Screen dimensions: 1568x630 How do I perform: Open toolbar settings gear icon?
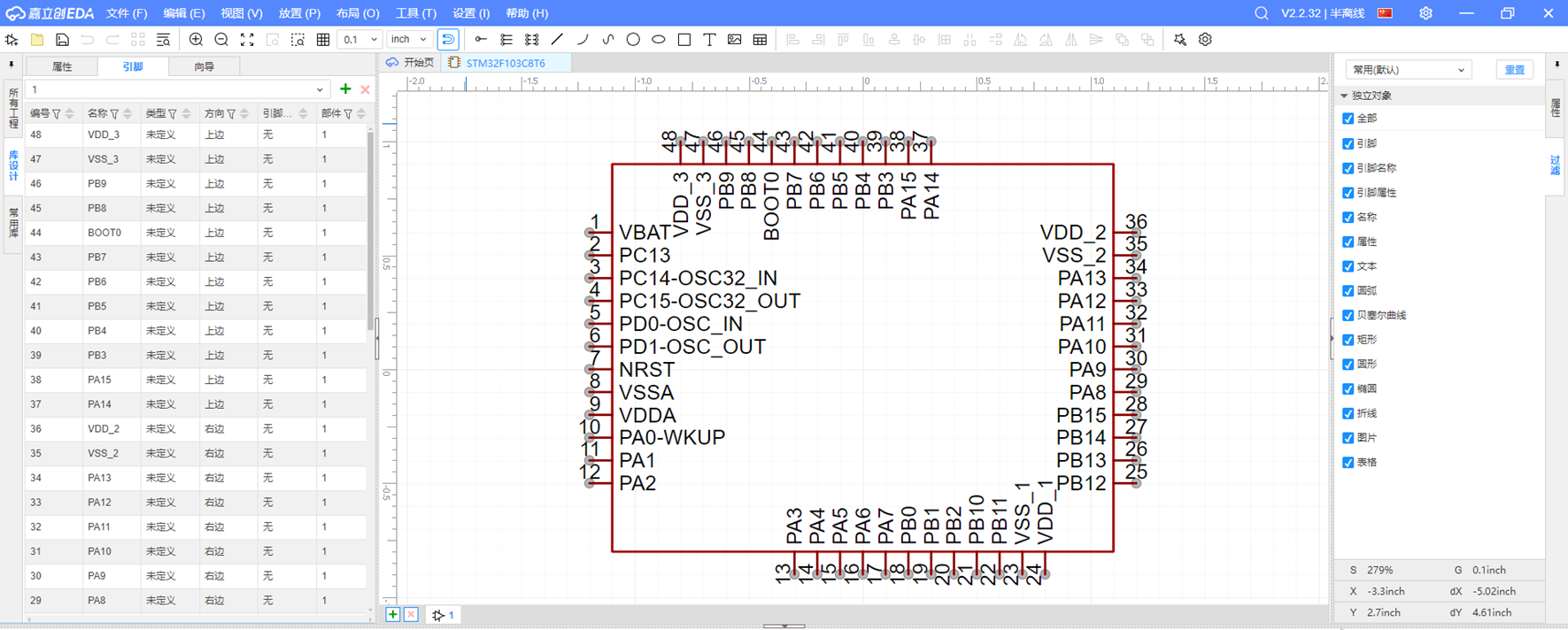pyautogui.click(x=1205, y=40)
